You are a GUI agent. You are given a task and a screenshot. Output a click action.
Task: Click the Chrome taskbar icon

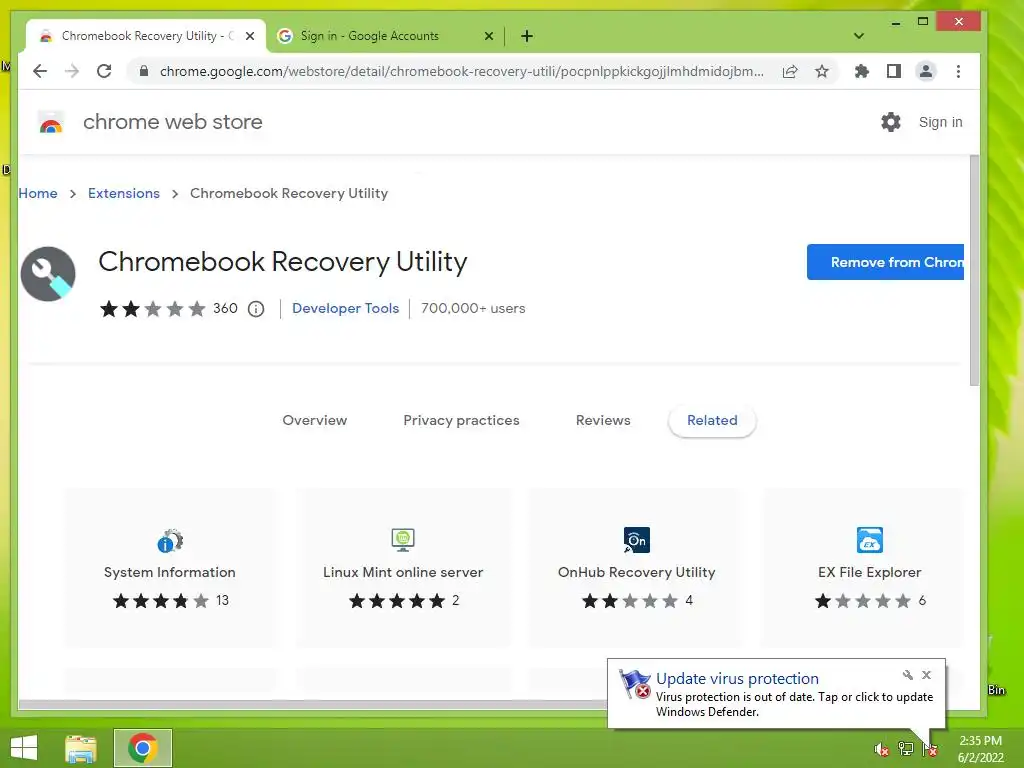[143, 748]
